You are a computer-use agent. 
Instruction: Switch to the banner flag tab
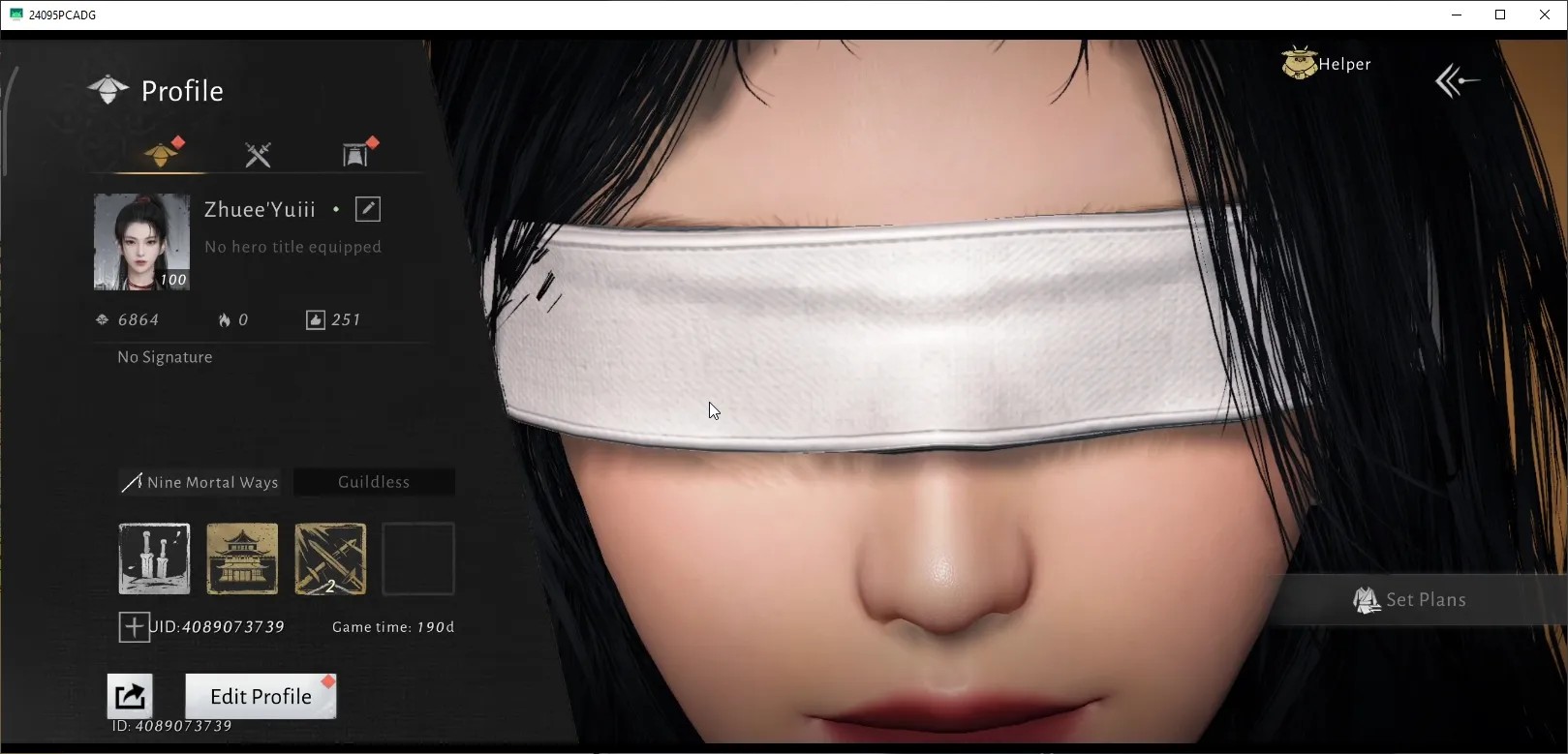[x=356, y=154]
